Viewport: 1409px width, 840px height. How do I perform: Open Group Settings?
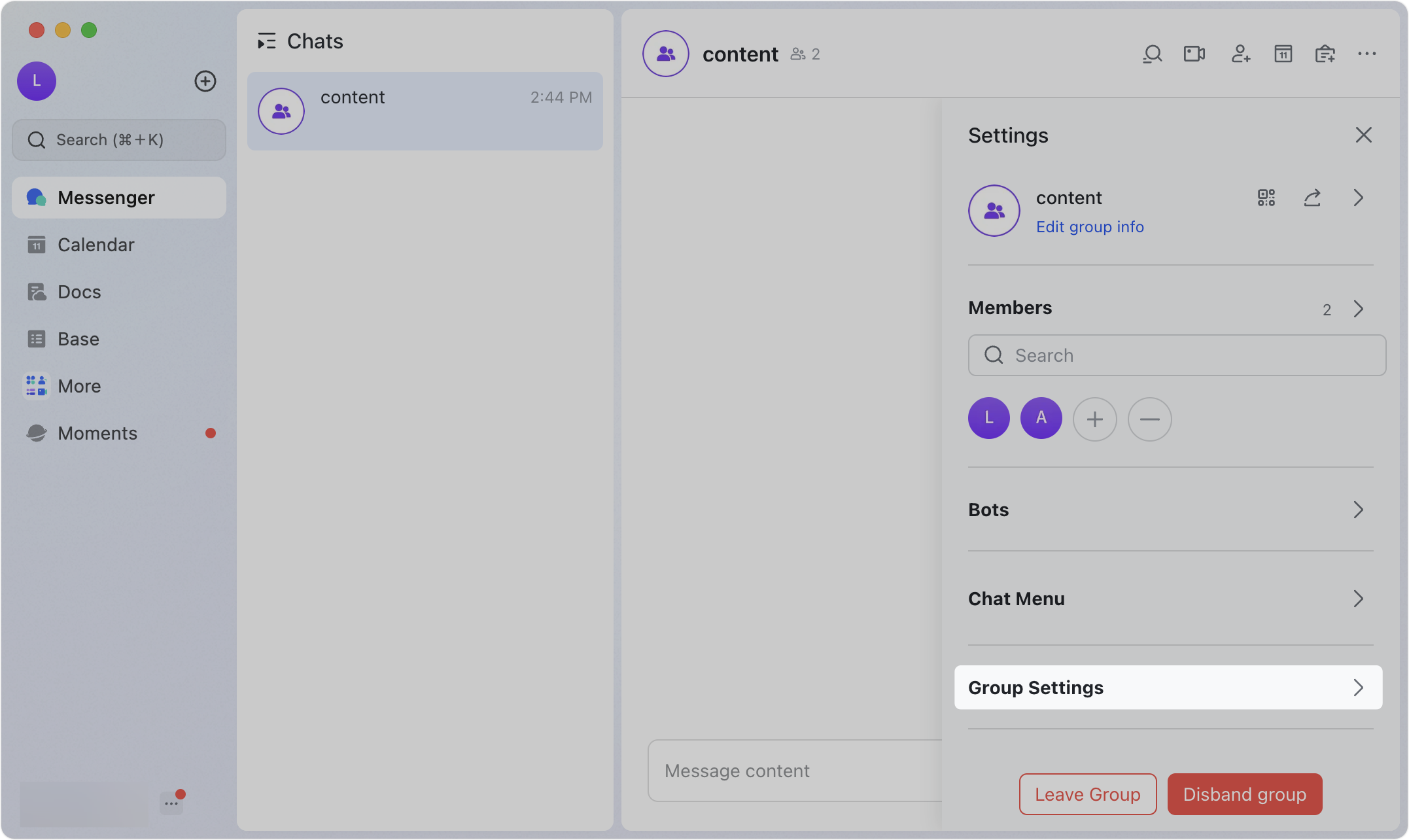(x=1168, y=688)
